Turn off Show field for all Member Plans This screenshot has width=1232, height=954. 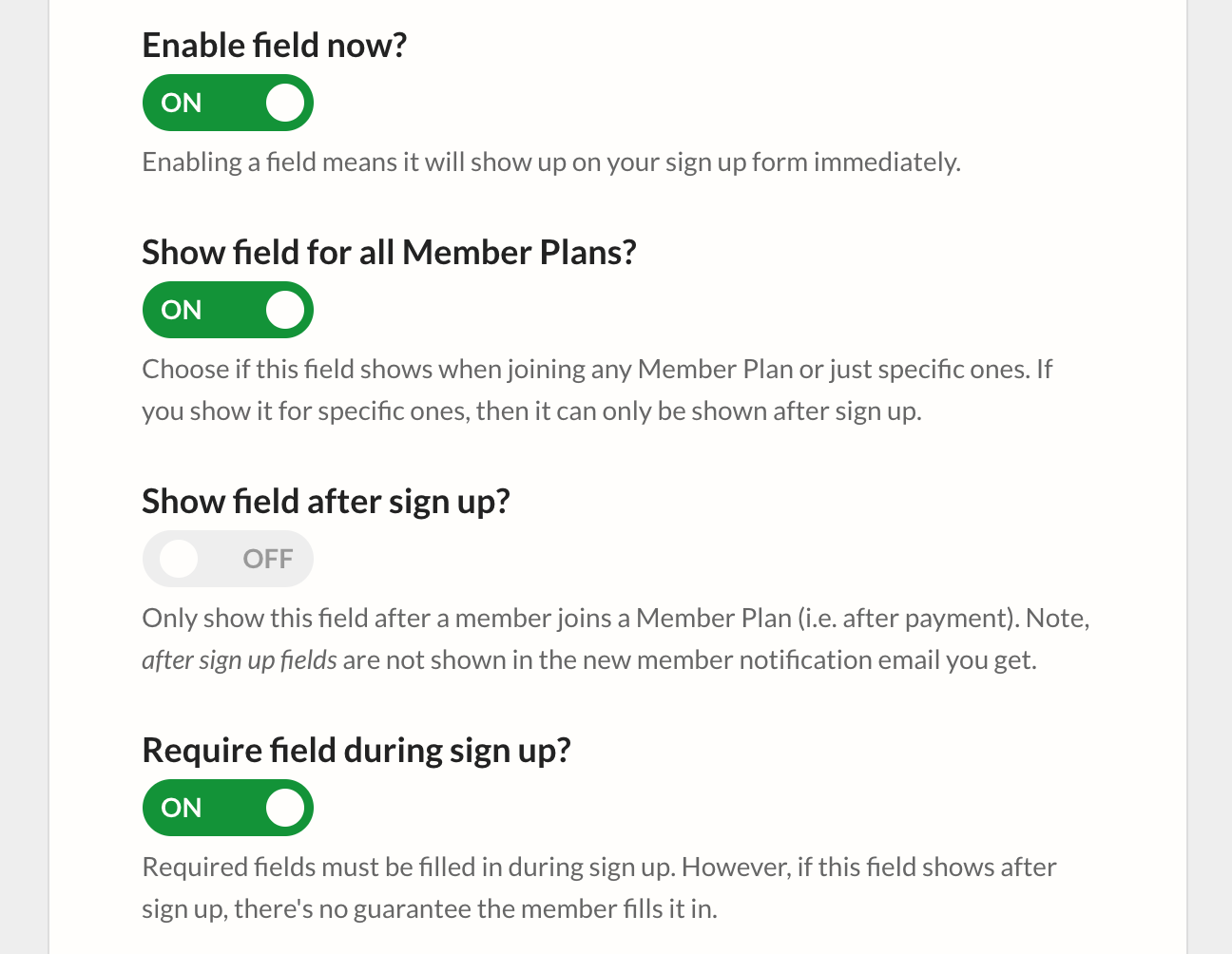pyautogui.click(x=227, y=310)
